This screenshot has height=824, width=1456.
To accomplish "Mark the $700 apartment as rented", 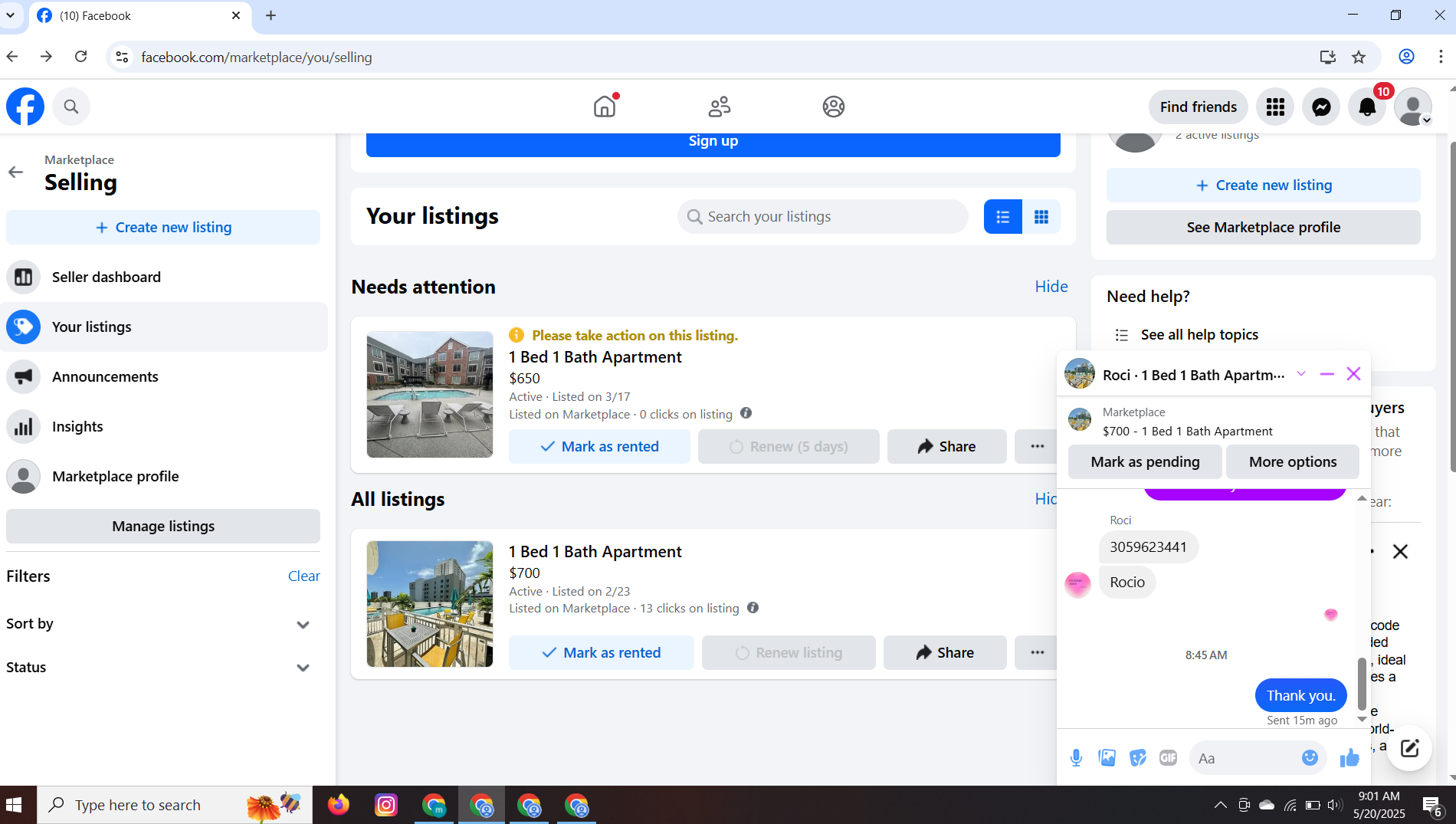I will (602, 652).
